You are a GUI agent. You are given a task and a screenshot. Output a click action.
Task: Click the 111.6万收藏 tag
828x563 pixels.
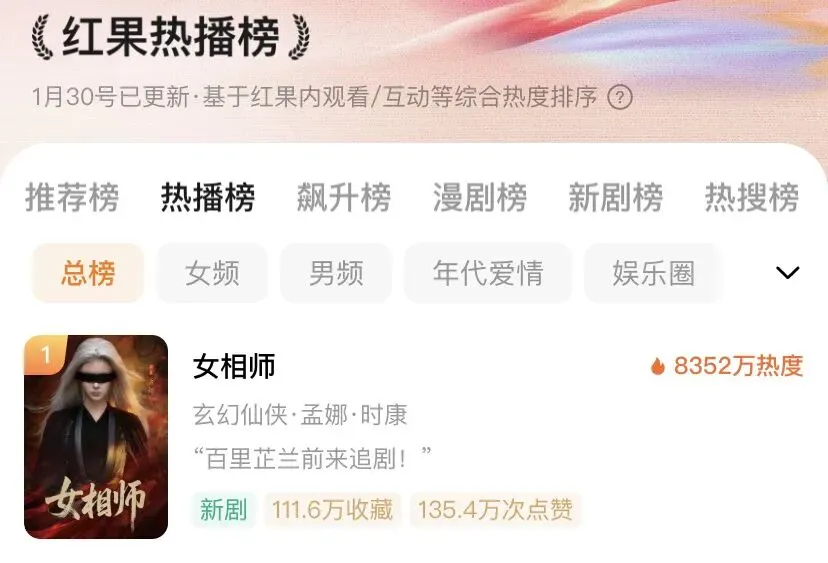[x=332, y=510]
